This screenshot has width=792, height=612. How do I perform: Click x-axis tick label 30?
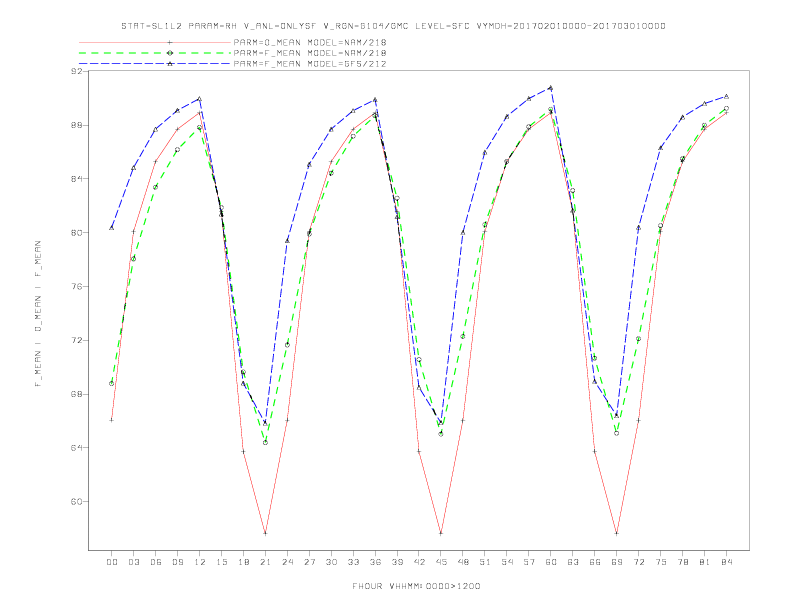[331, 562]
